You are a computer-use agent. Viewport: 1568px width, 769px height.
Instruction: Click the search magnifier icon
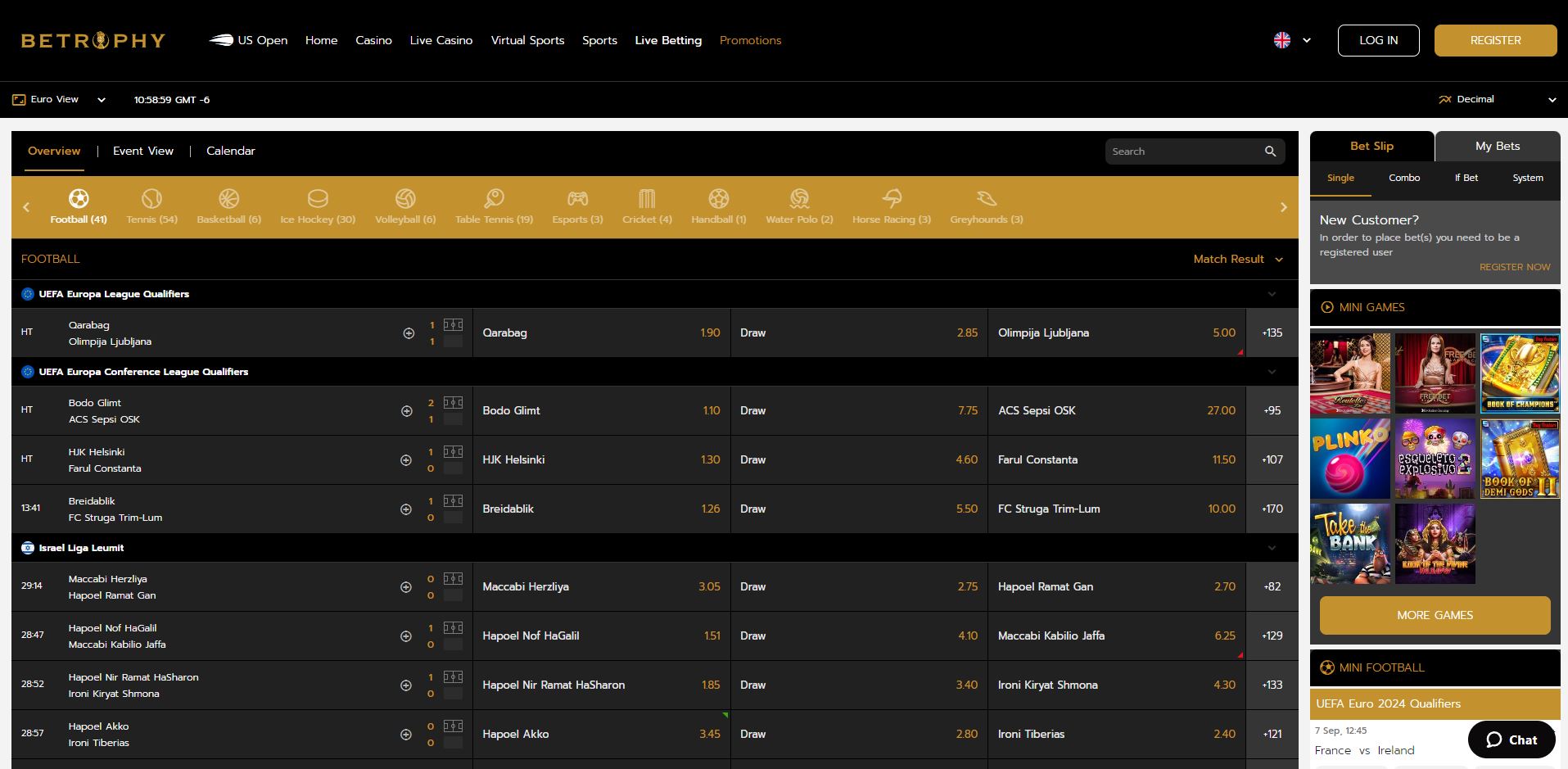pos(1270,152)
